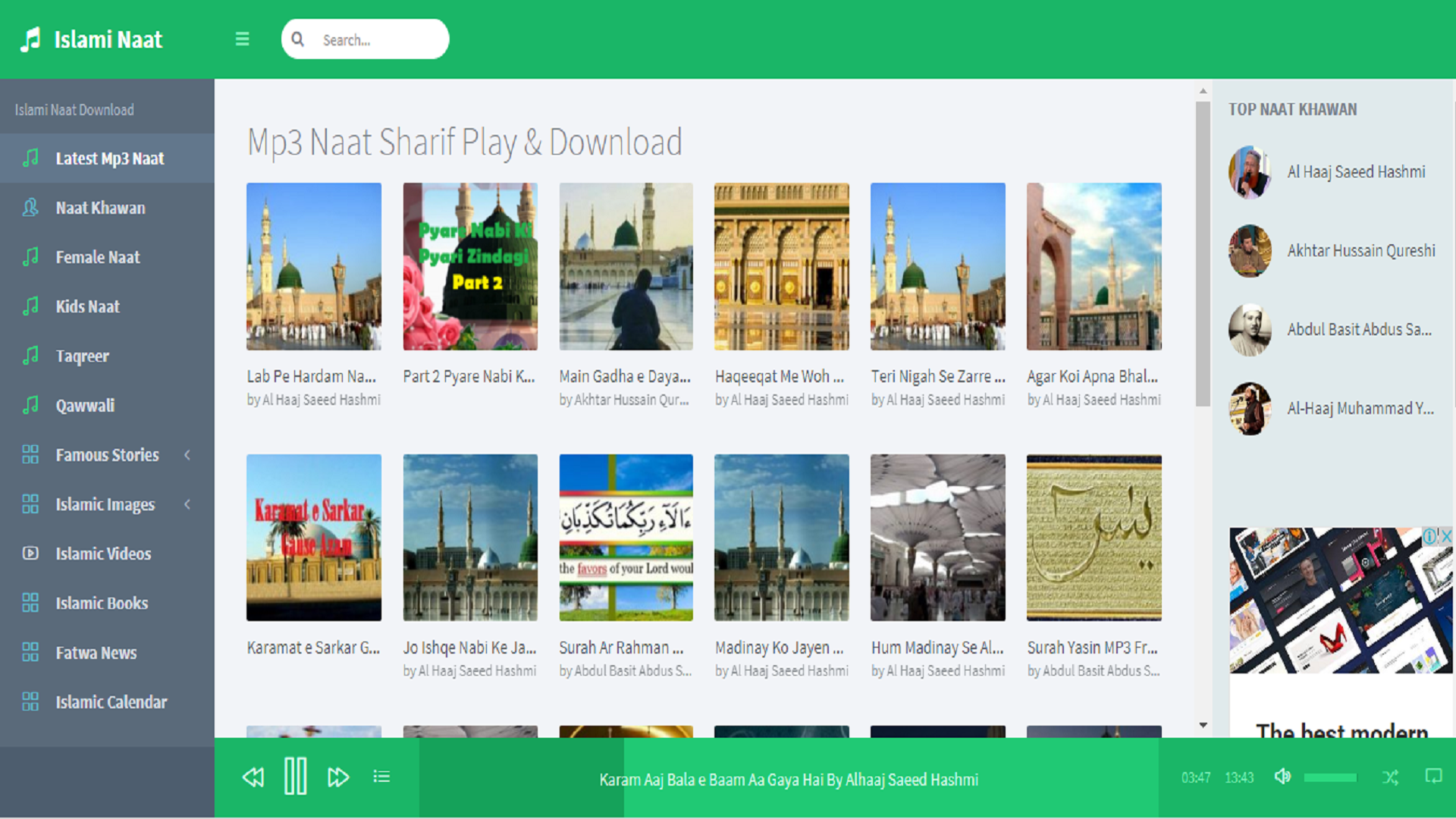The height and width of the screenshot is (819, 1456).
Task: Open Surah Ar Rahman thumbnail
Action: 626,538
